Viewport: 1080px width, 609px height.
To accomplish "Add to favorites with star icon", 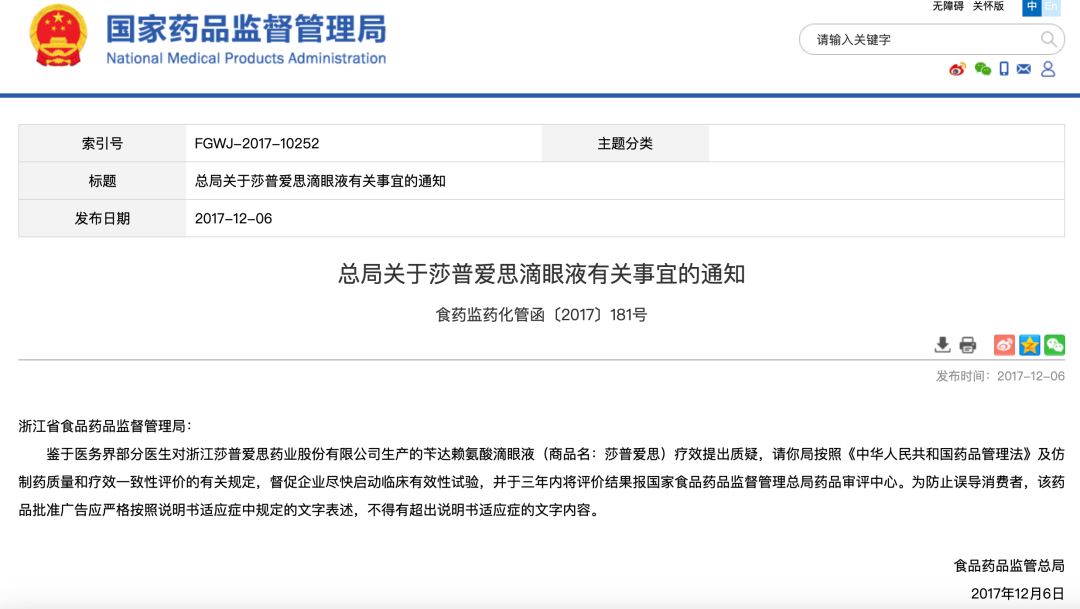I will [x=1030, y=345].
